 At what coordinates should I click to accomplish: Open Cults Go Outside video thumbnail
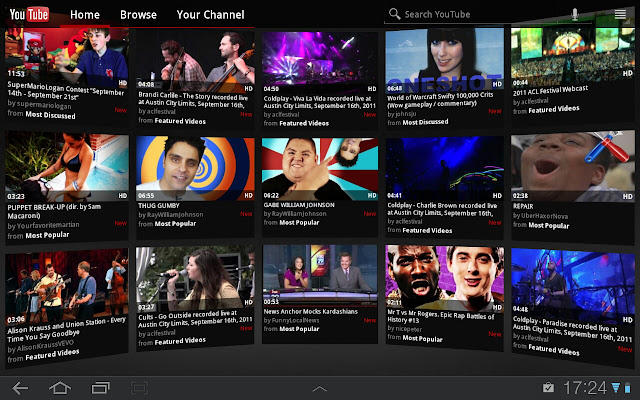[x=195, y=279]
